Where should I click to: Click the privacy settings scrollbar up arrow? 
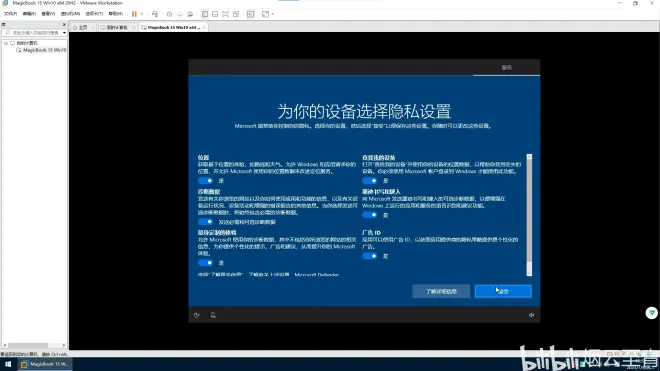[529, 157]
